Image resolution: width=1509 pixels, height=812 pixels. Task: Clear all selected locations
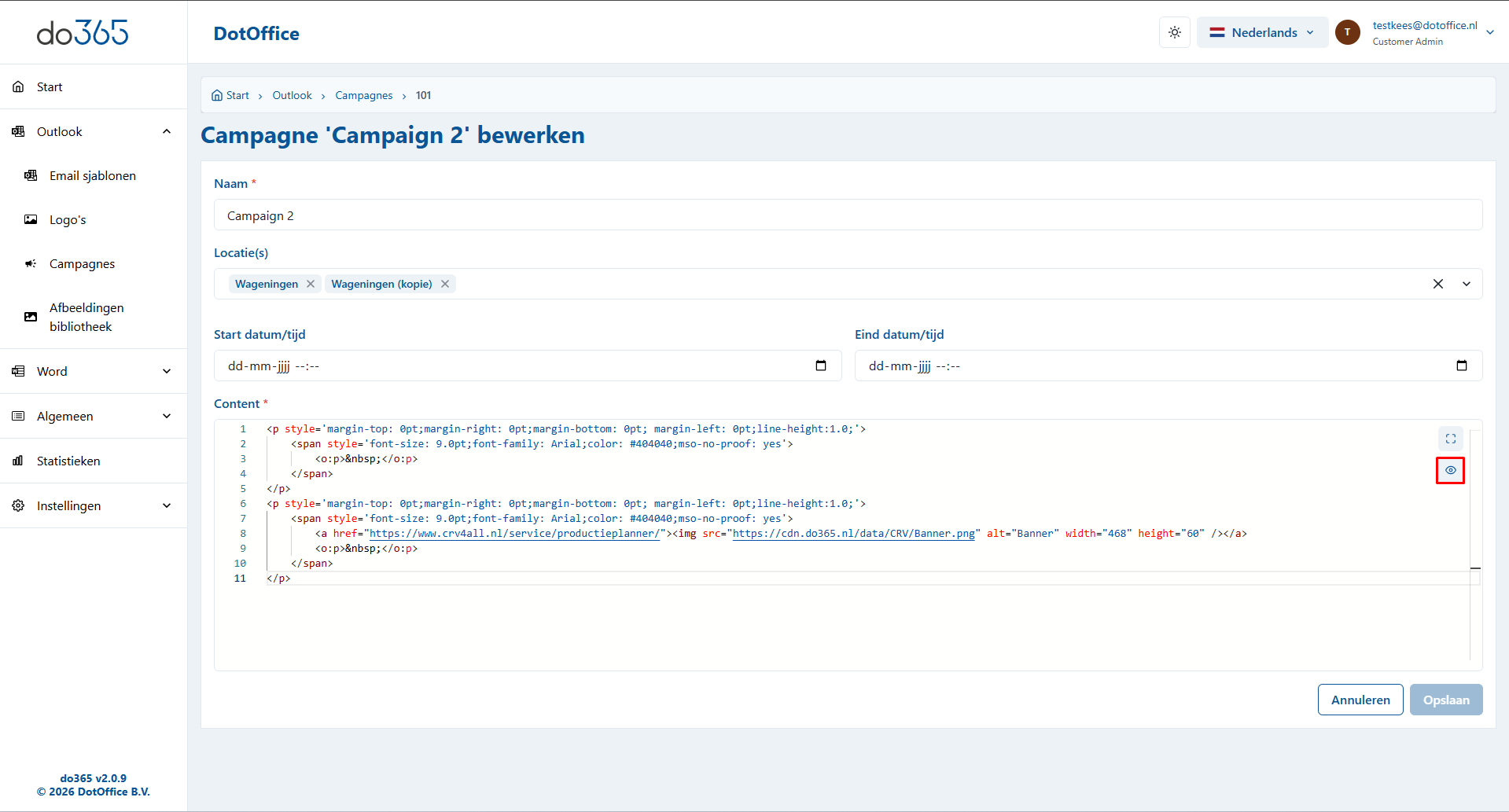(1437, 284)
